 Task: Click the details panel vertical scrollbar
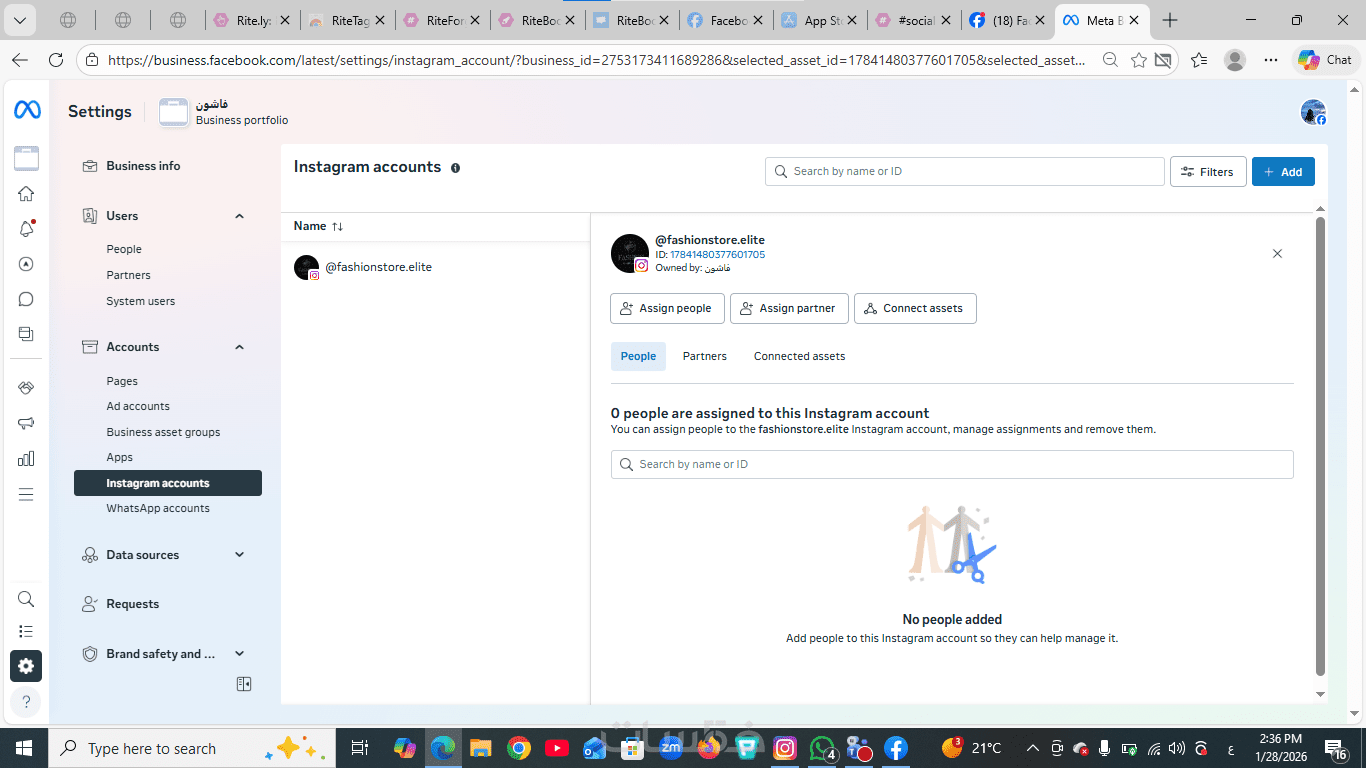(x=1320, y=445)
